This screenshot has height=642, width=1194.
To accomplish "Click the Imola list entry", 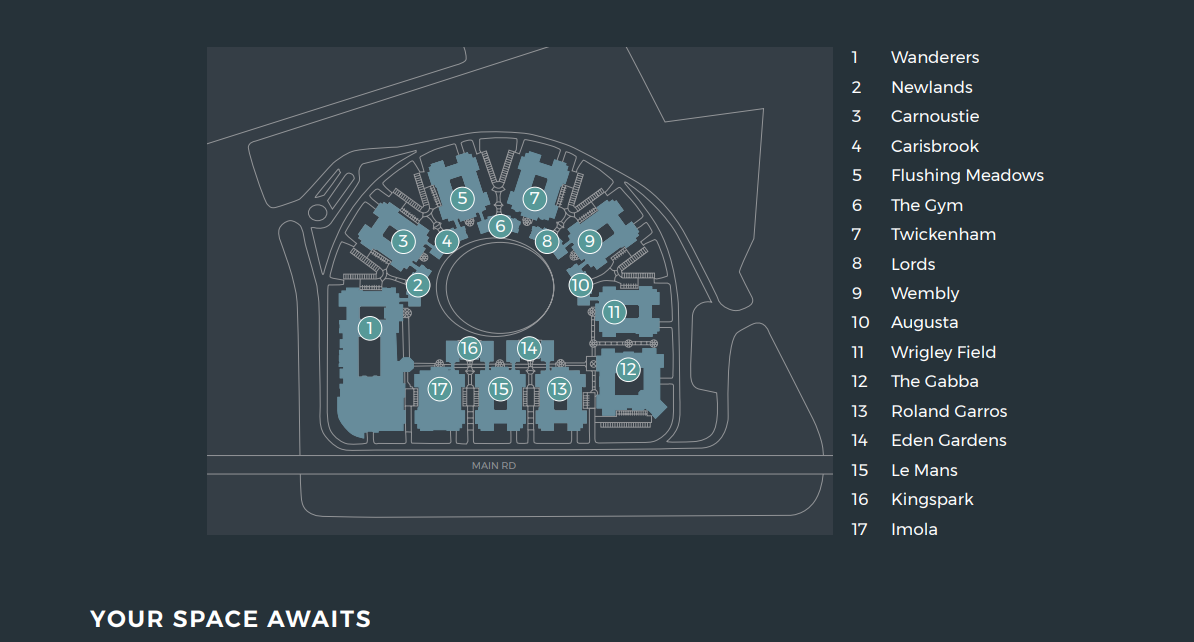I will (x=914, y=529).
